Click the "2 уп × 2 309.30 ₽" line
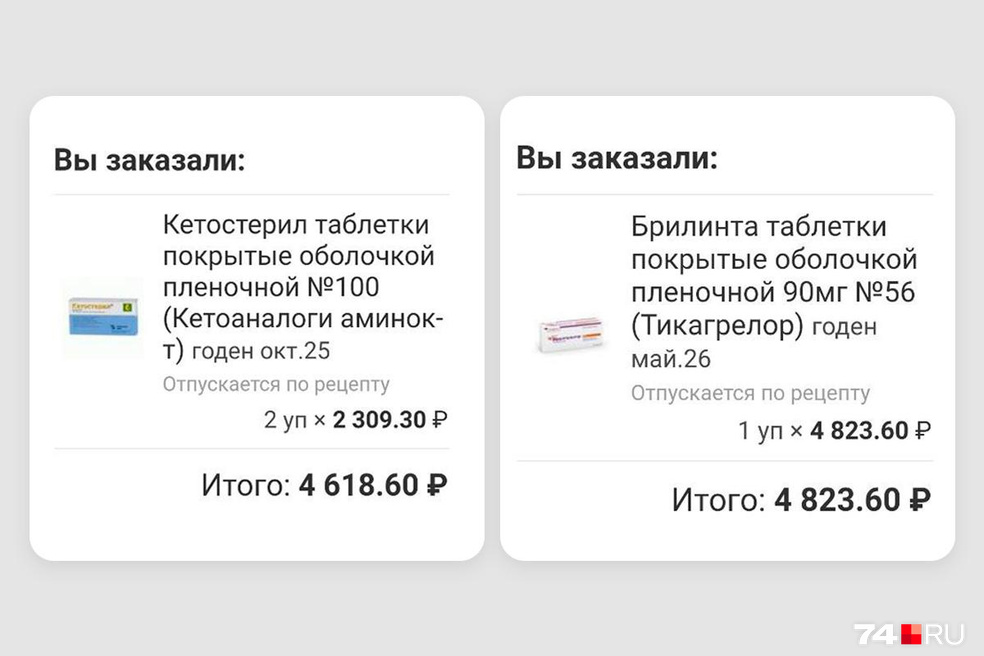 click(x=355, y=420)
